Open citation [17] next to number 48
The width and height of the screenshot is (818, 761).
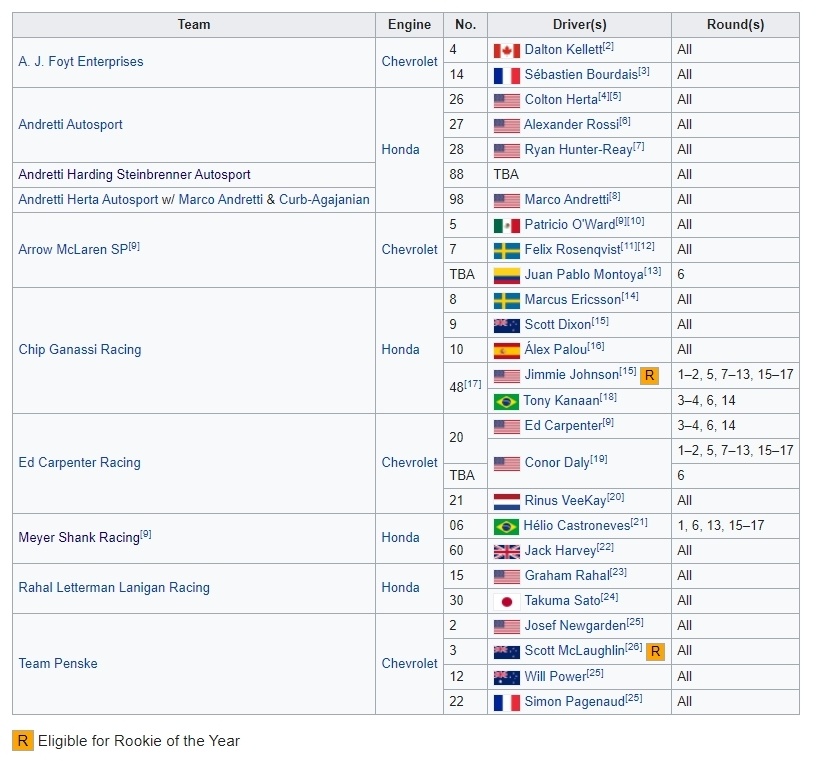(473, 384)
